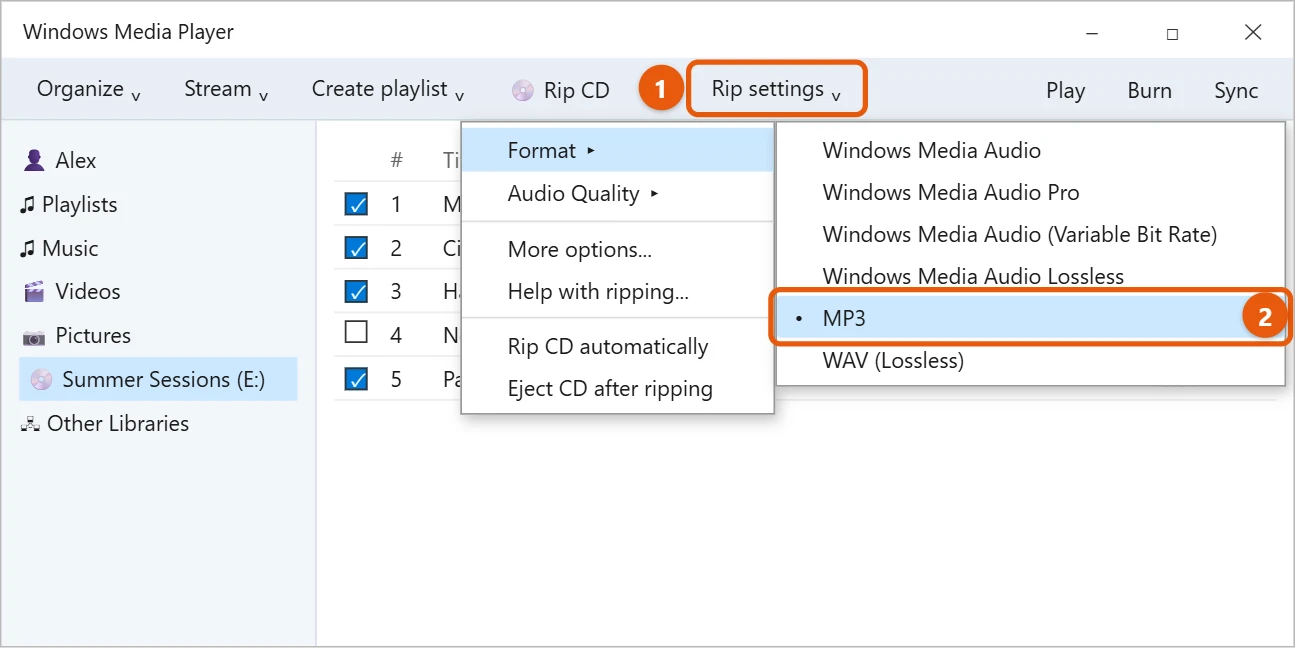1295x648 pixels.
Task: Select Summer Sessions (E:) disc
Action: click(x=158, y=379)
